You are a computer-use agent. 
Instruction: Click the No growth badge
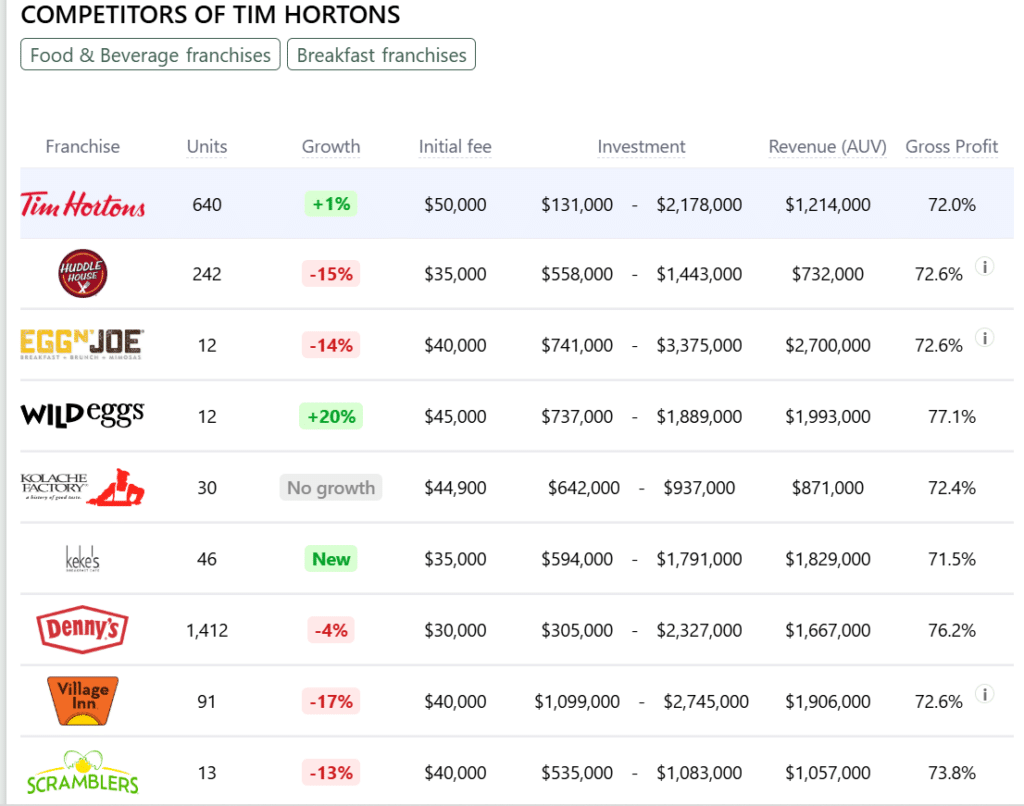331,488
